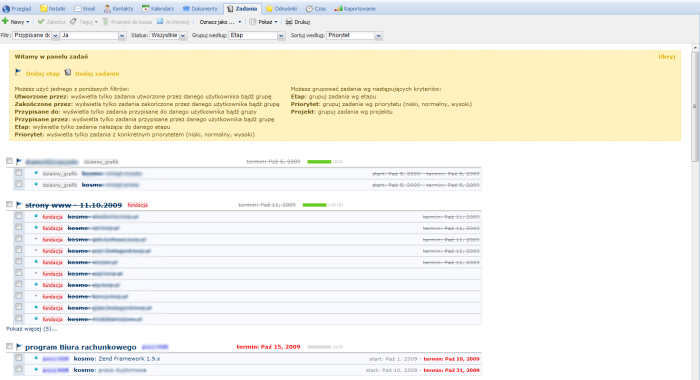Tick checkbox of Zend Framework 1.9.x task
The image size is (700, 380).
pos(18,358)
